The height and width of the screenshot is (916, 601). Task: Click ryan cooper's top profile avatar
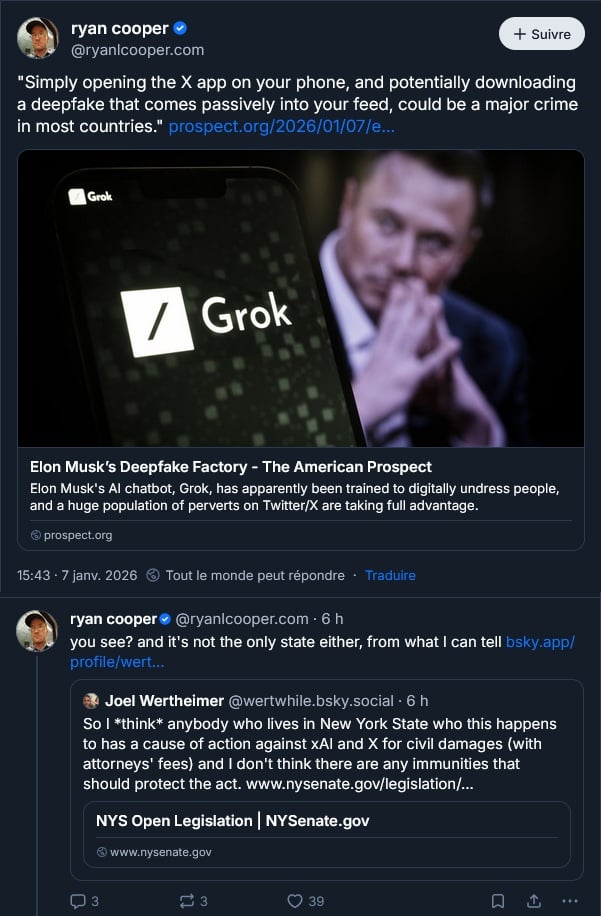(37, 38)
